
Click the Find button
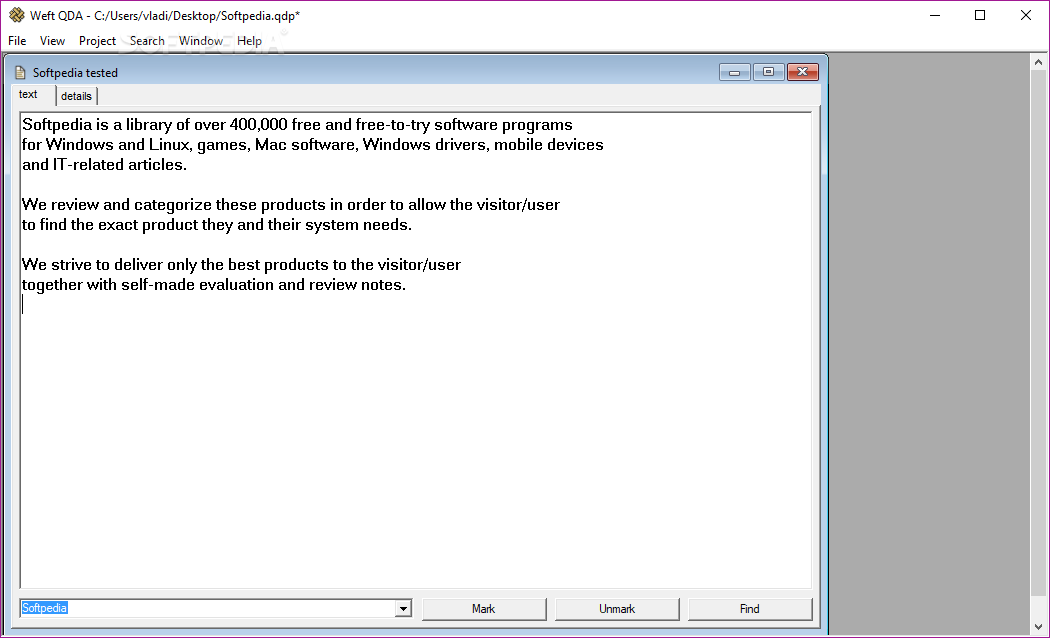click(749, 609)
